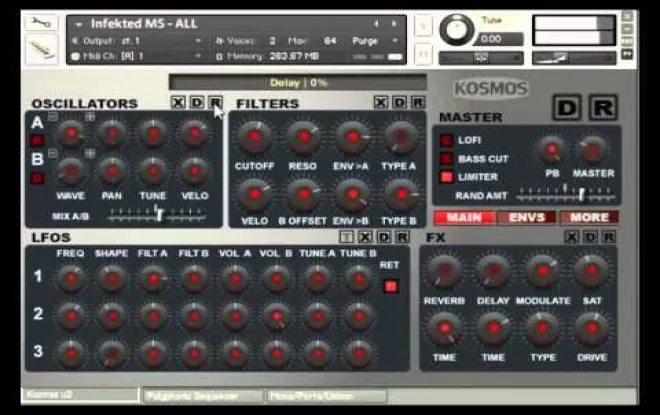The height and width of the screenshot is (415, 660).
Task: Click the Kosmos logo
Action: point(491,88)
